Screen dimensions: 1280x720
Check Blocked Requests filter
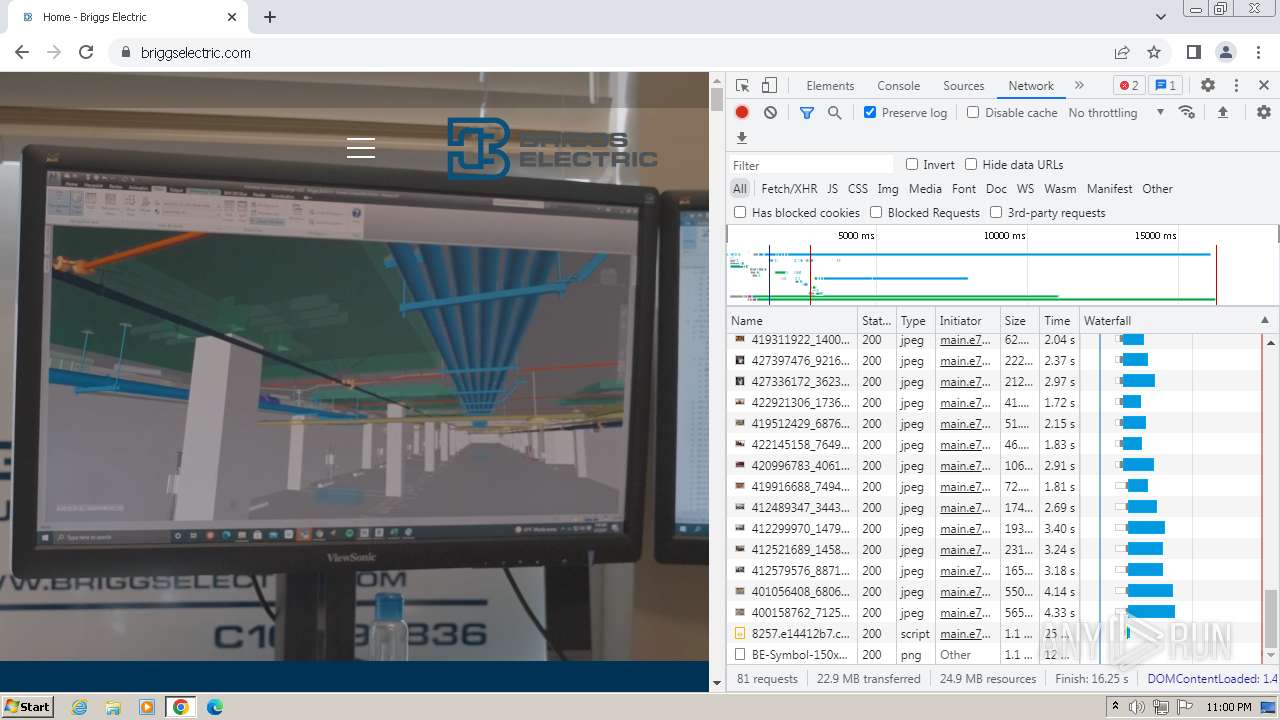tap(876, 213)
